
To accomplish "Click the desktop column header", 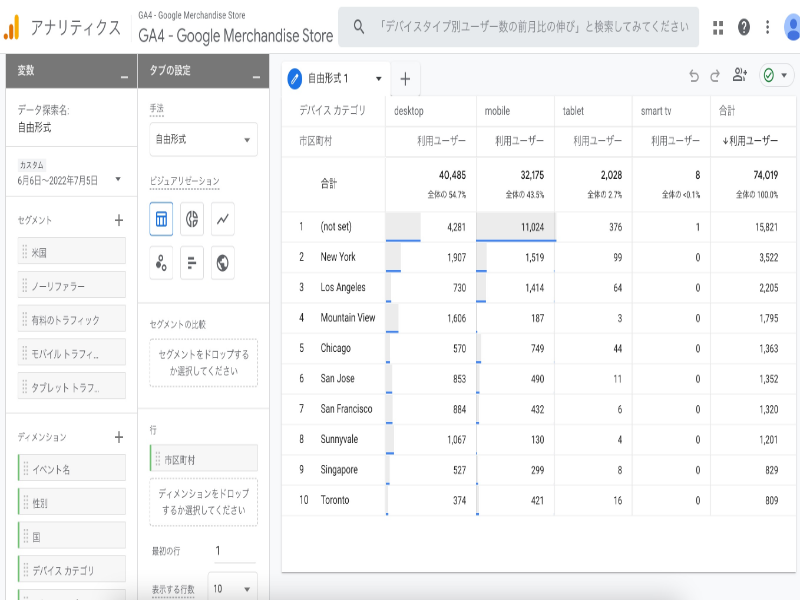I will point(409,111).
